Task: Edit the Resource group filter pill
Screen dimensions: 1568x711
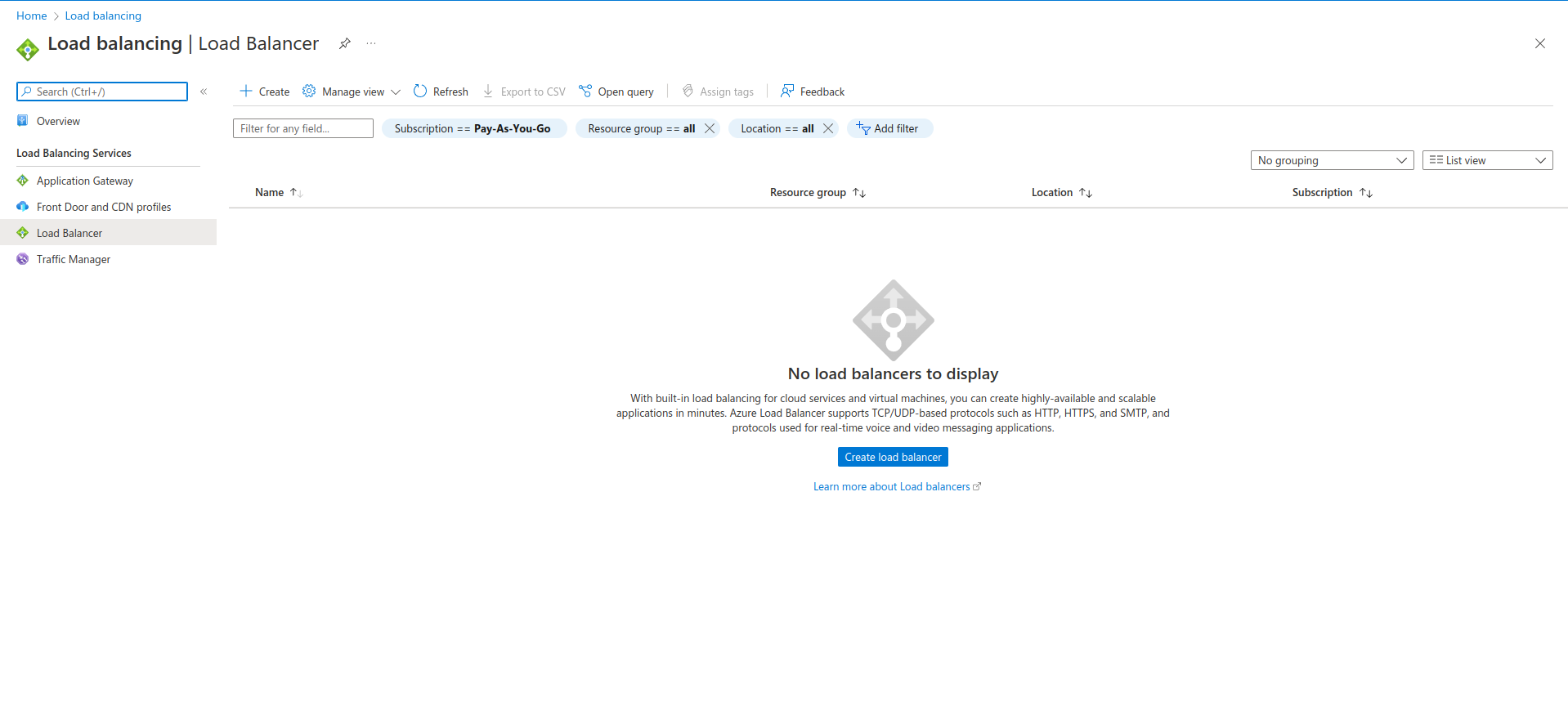Action: click(641, 128)
